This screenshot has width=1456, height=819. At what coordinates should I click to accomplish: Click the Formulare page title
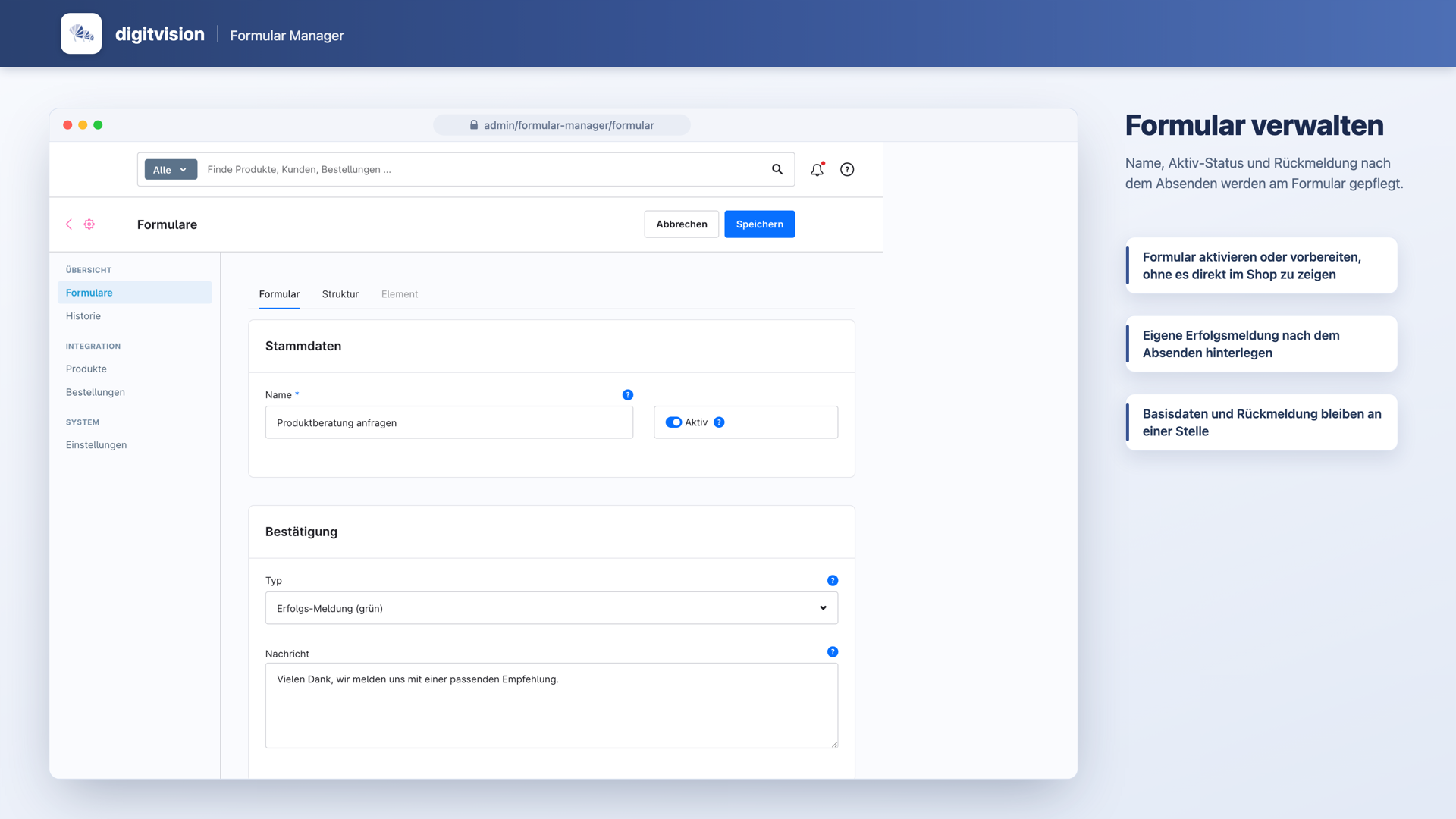click(x=167, y=224)
